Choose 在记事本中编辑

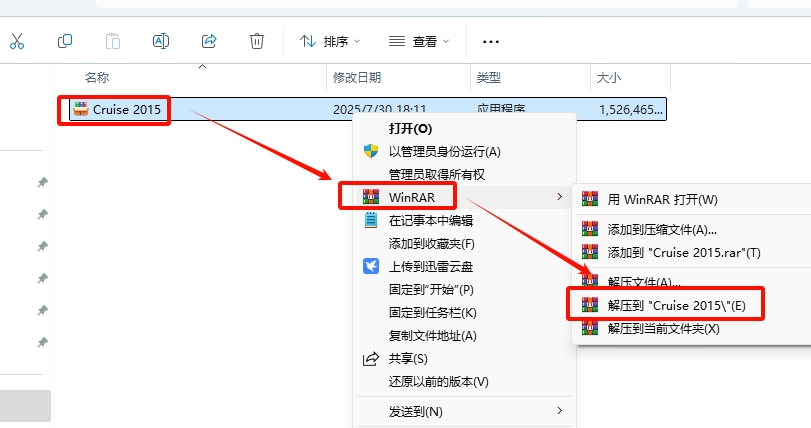(431, 221)
